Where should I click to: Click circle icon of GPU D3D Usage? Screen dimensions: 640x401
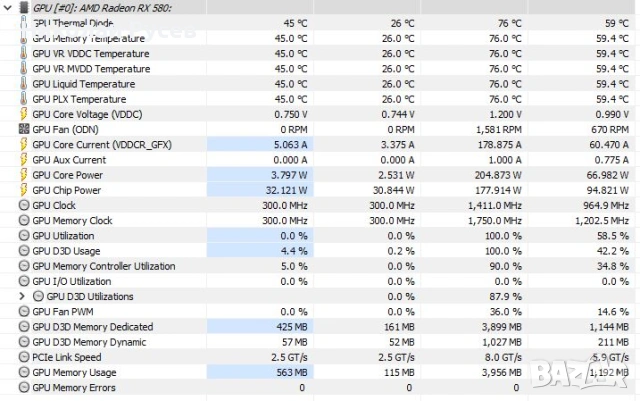24,251
